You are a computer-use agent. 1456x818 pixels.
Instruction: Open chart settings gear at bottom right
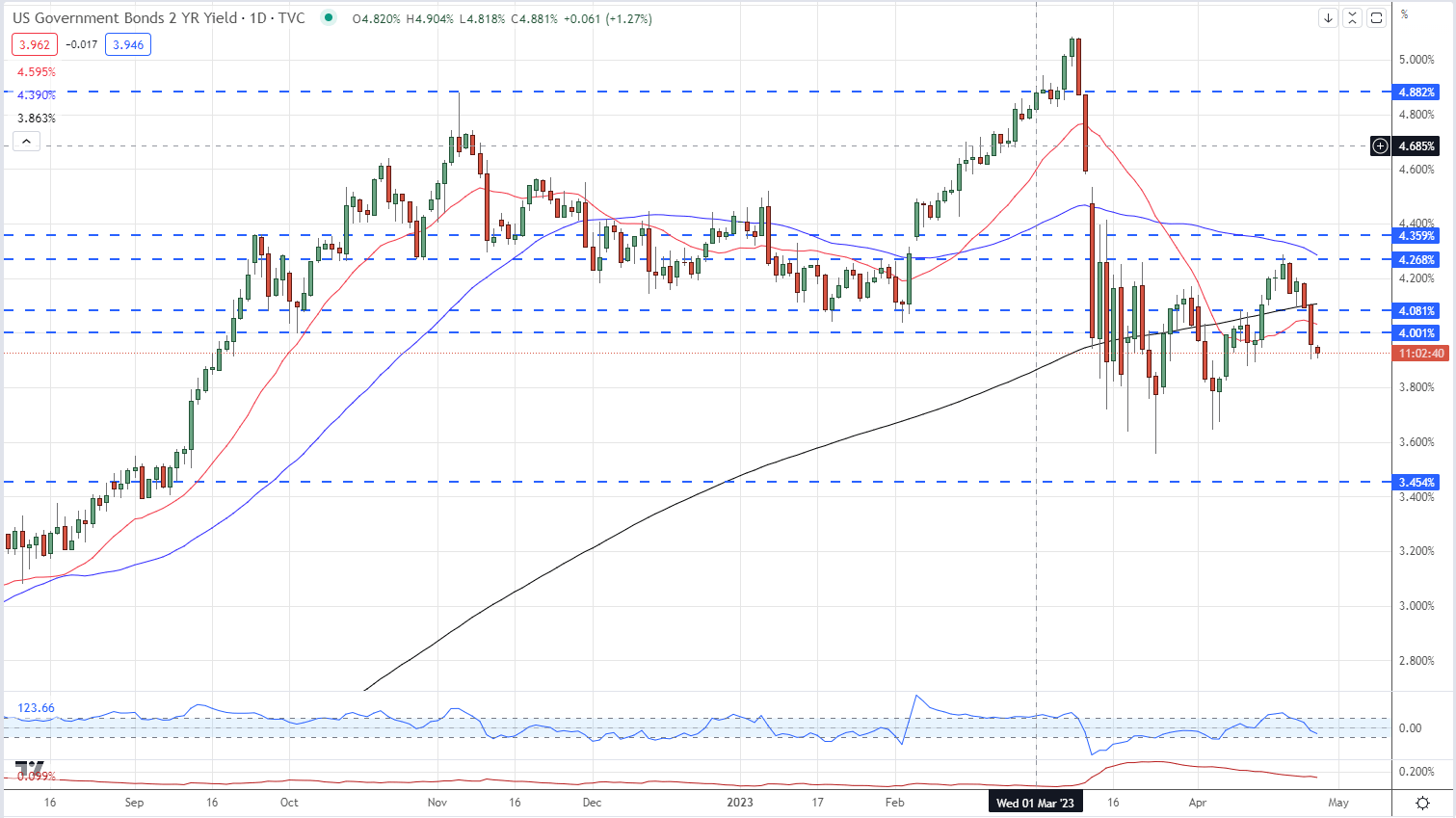click(x=1423, y=803)
